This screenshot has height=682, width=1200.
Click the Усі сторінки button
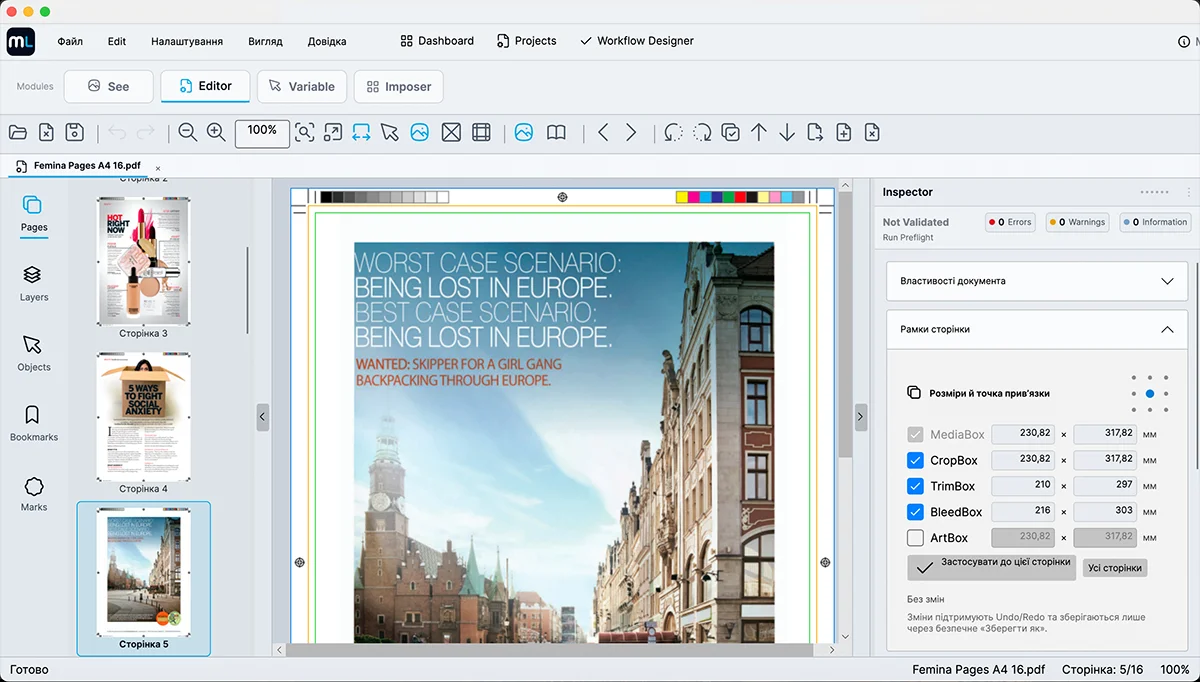(x=1115, y=567)
